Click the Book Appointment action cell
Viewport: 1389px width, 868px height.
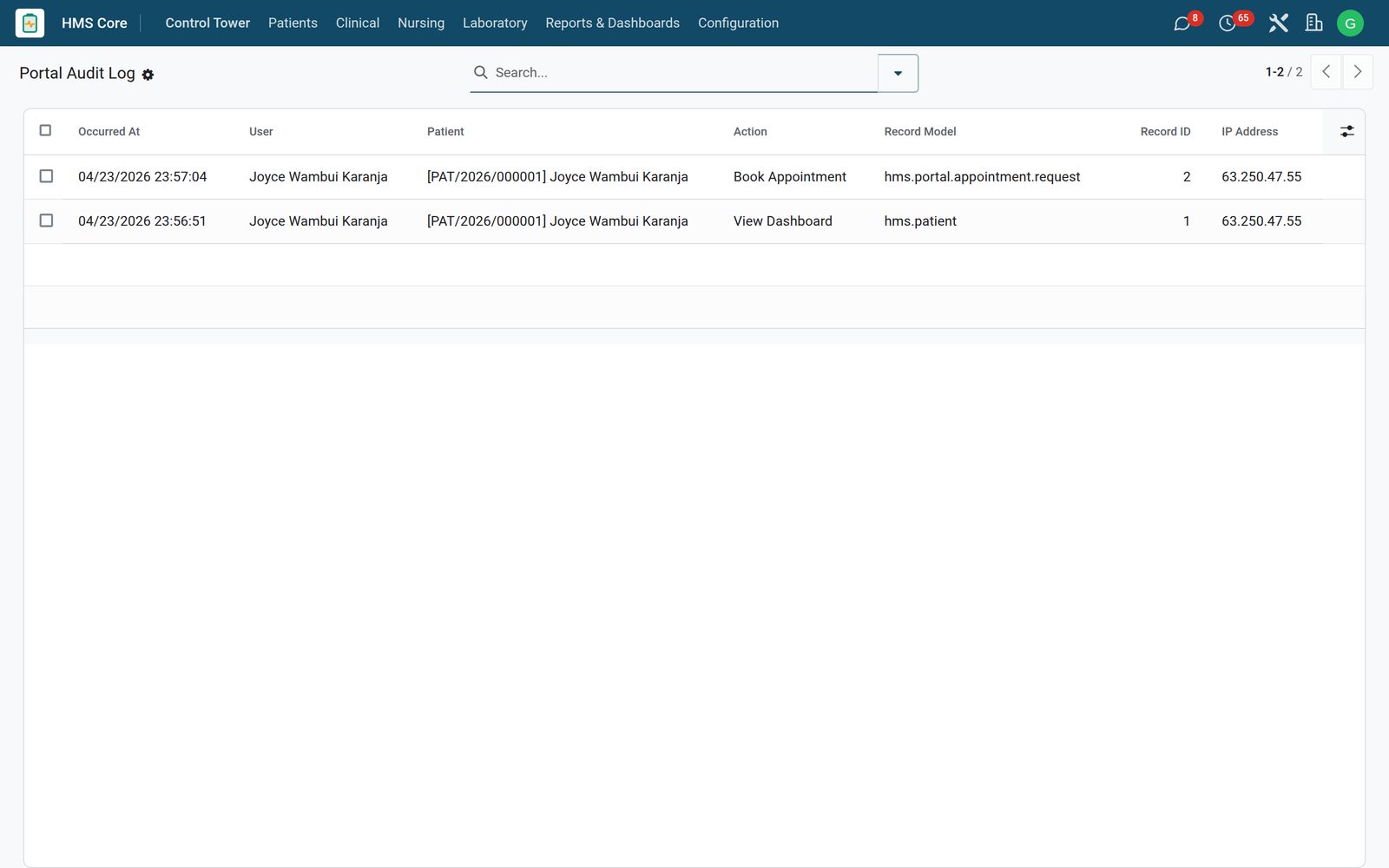[789, 177]
